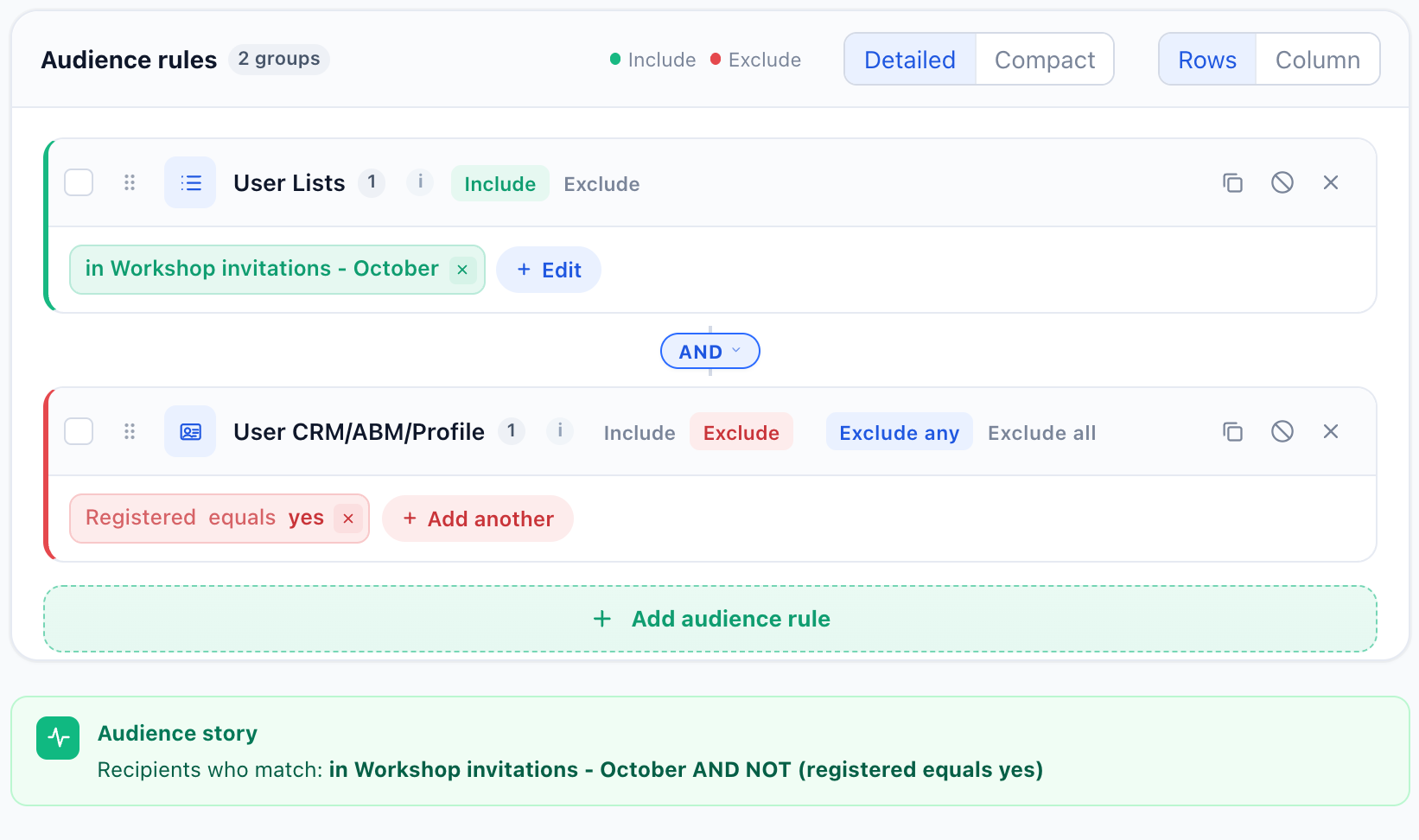Click Edit for the user list selection
Screen dimensions: 1419x840
pyautogui.click(x=549, y=270)
